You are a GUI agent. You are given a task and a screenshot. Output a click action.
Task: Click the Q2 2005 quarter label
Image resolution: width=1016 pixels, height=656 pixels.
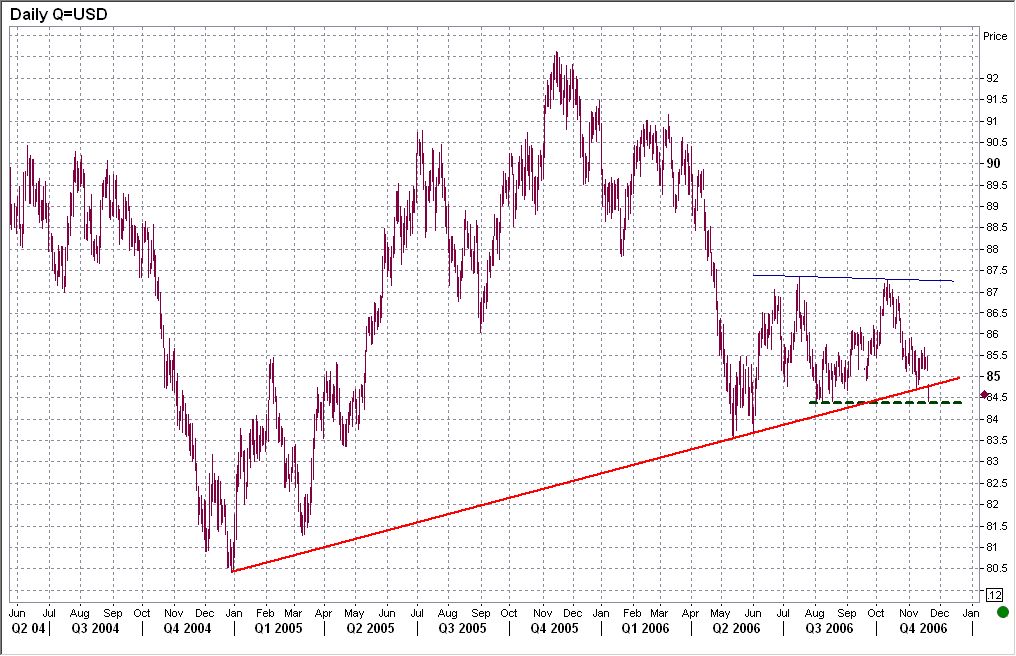370,628
